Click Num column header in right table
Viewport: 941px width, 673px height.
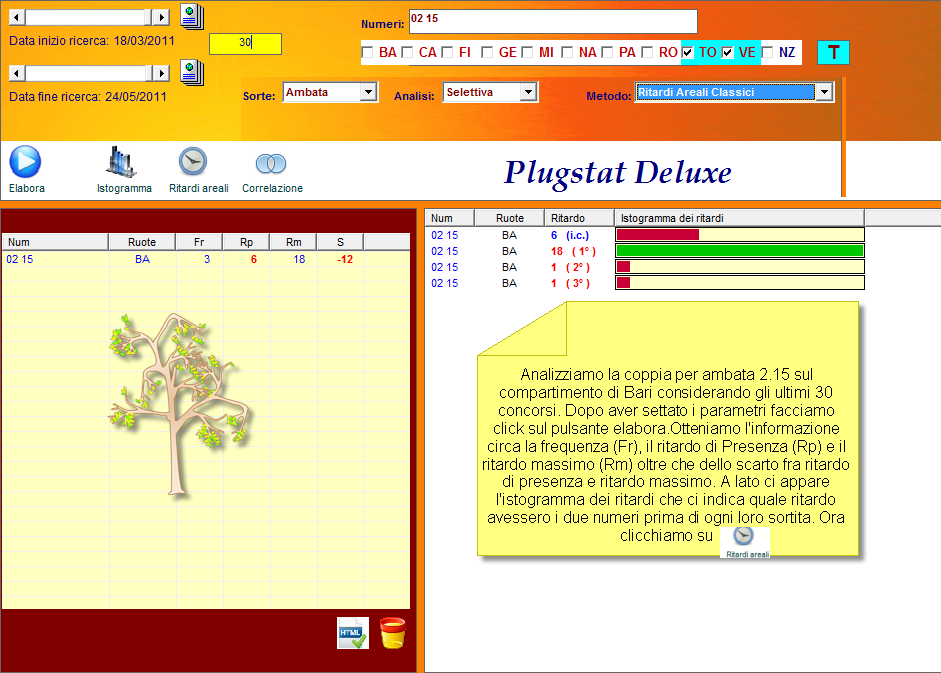(x=449, y=218)
